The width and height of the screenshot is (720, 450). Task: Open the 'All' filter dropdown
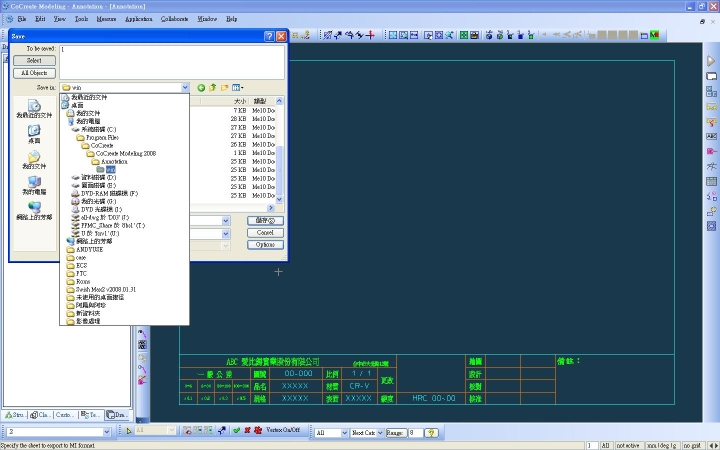[344, 433]
